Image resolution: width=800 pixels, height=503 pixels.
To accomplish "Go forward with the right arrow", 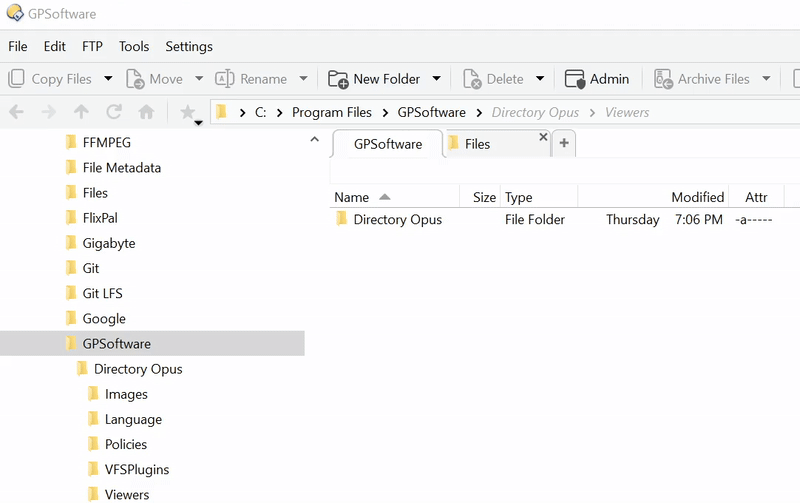I will click(49, 112).
